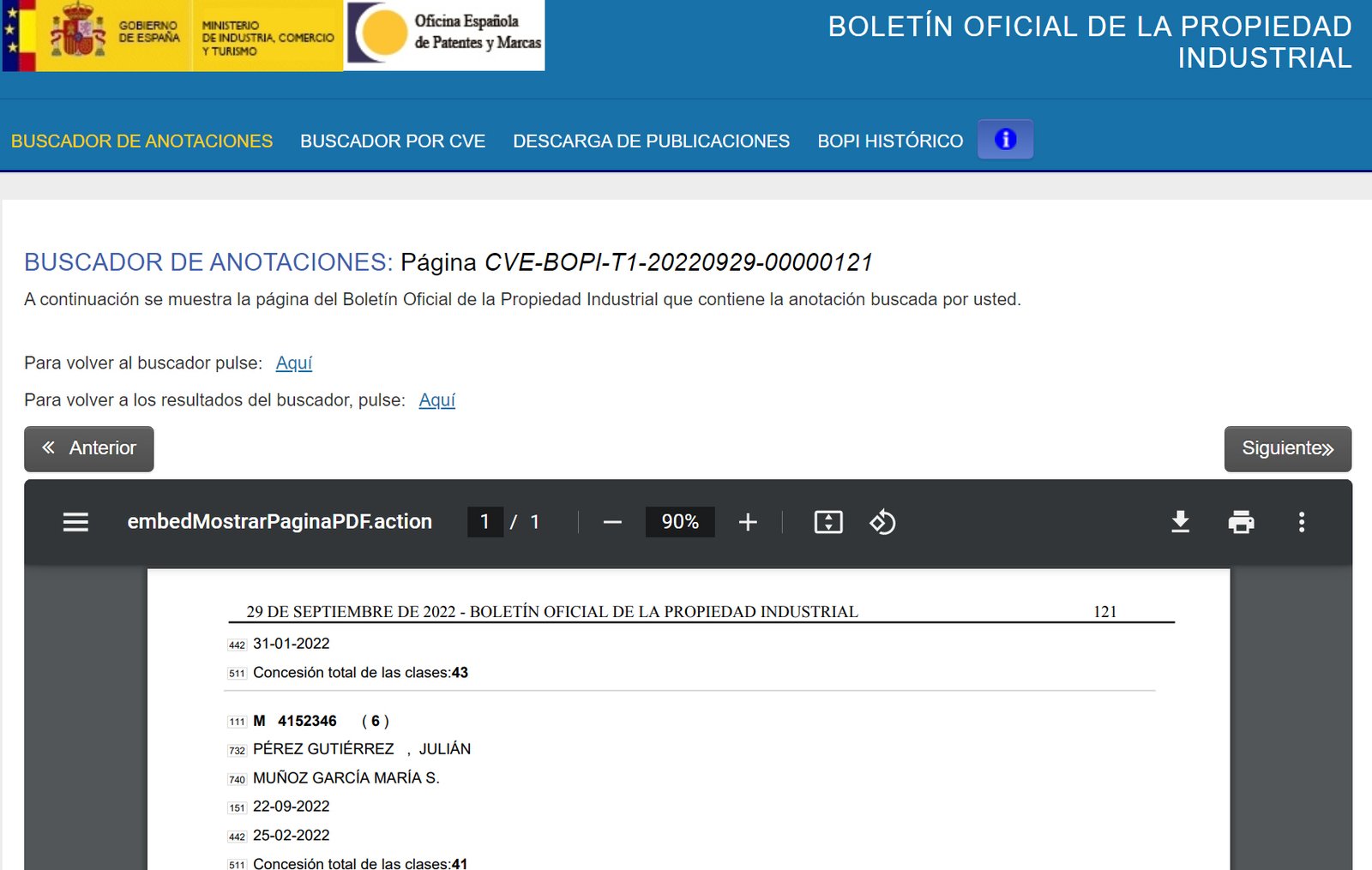
Task: Open the Buscador de Anotaciones tab
Action: pos(141,141)
